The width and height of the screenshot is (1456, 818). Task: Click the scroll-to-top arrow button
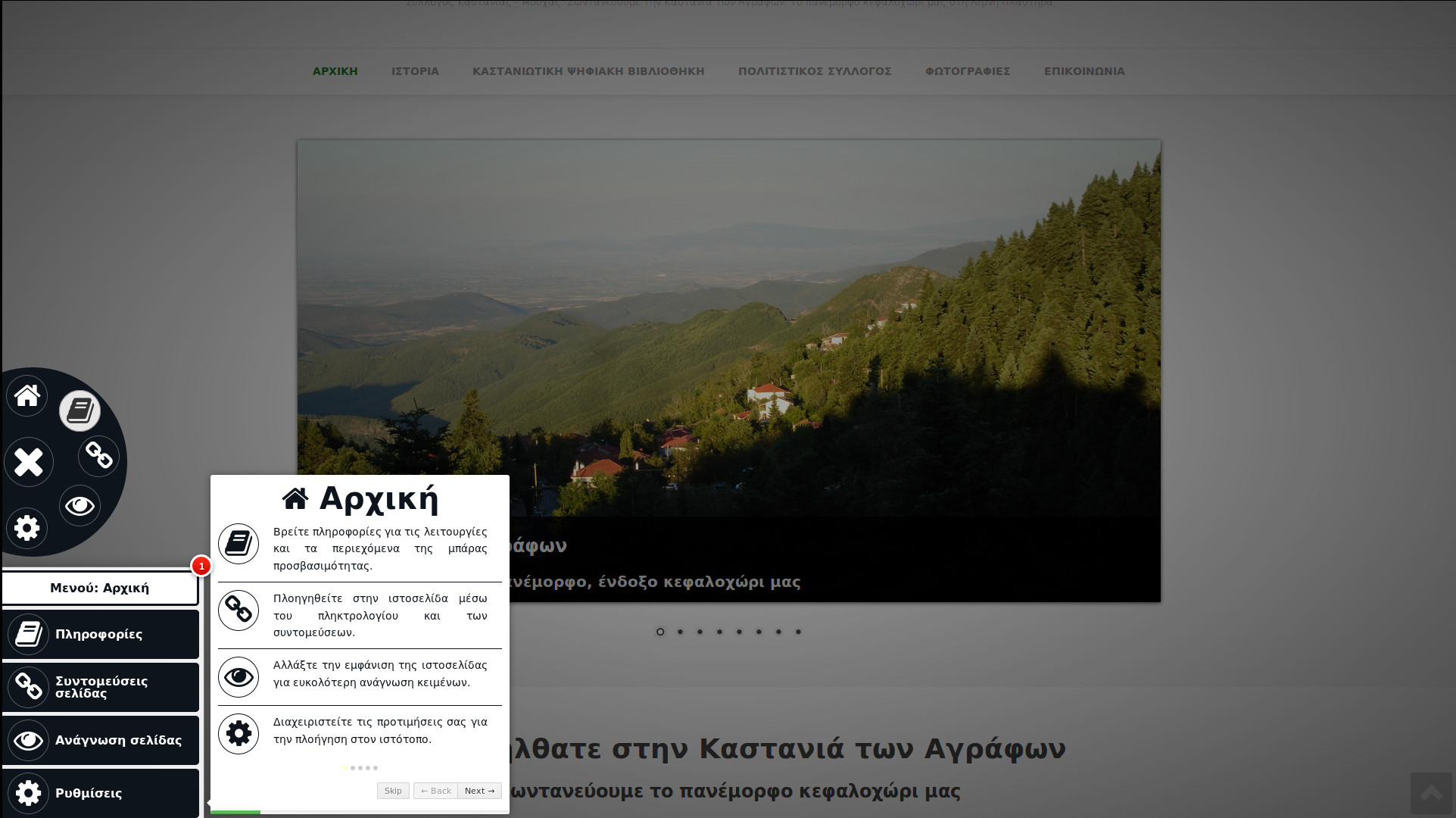(1431, 793)
